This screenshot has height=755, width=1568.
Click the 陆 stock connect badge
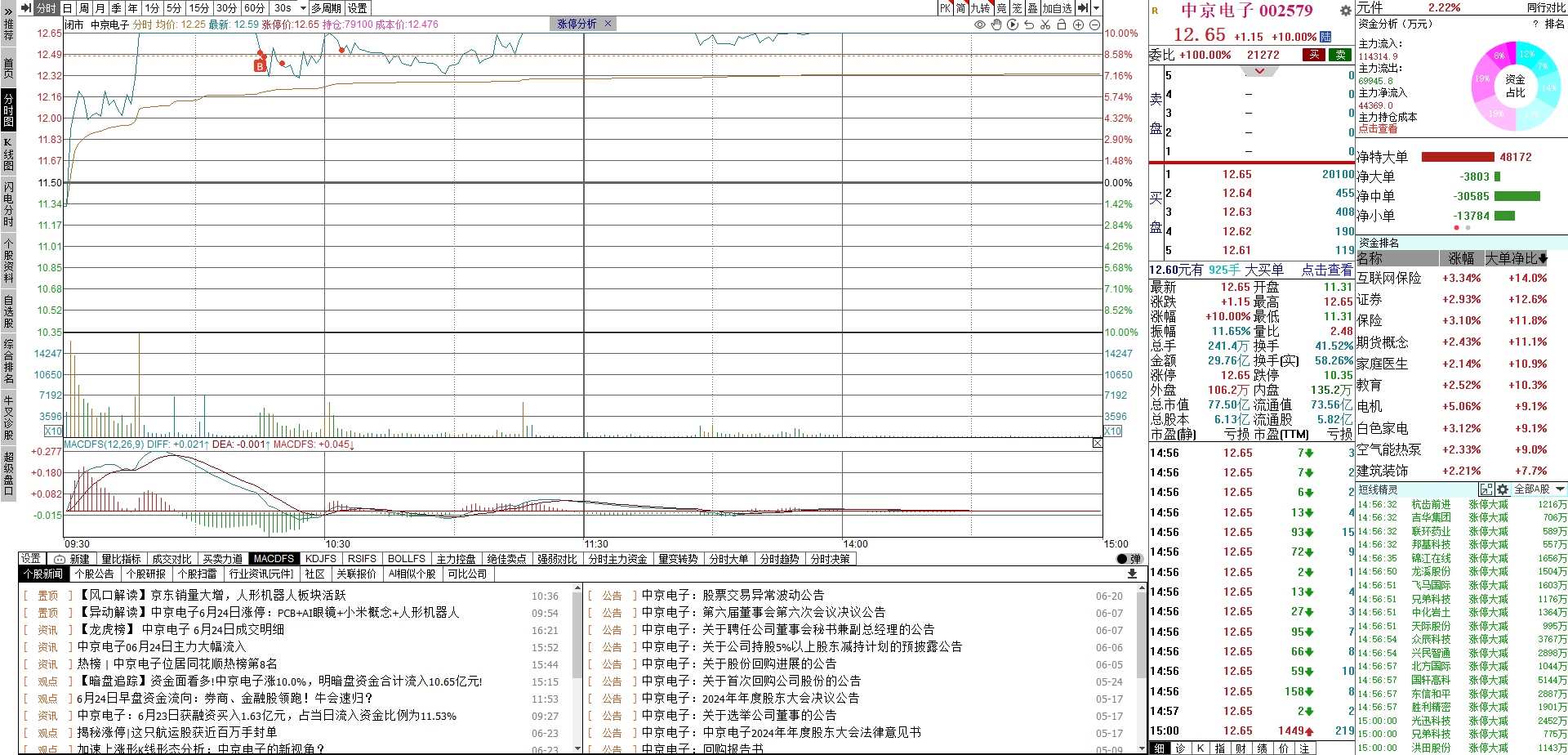point(1325,36)
